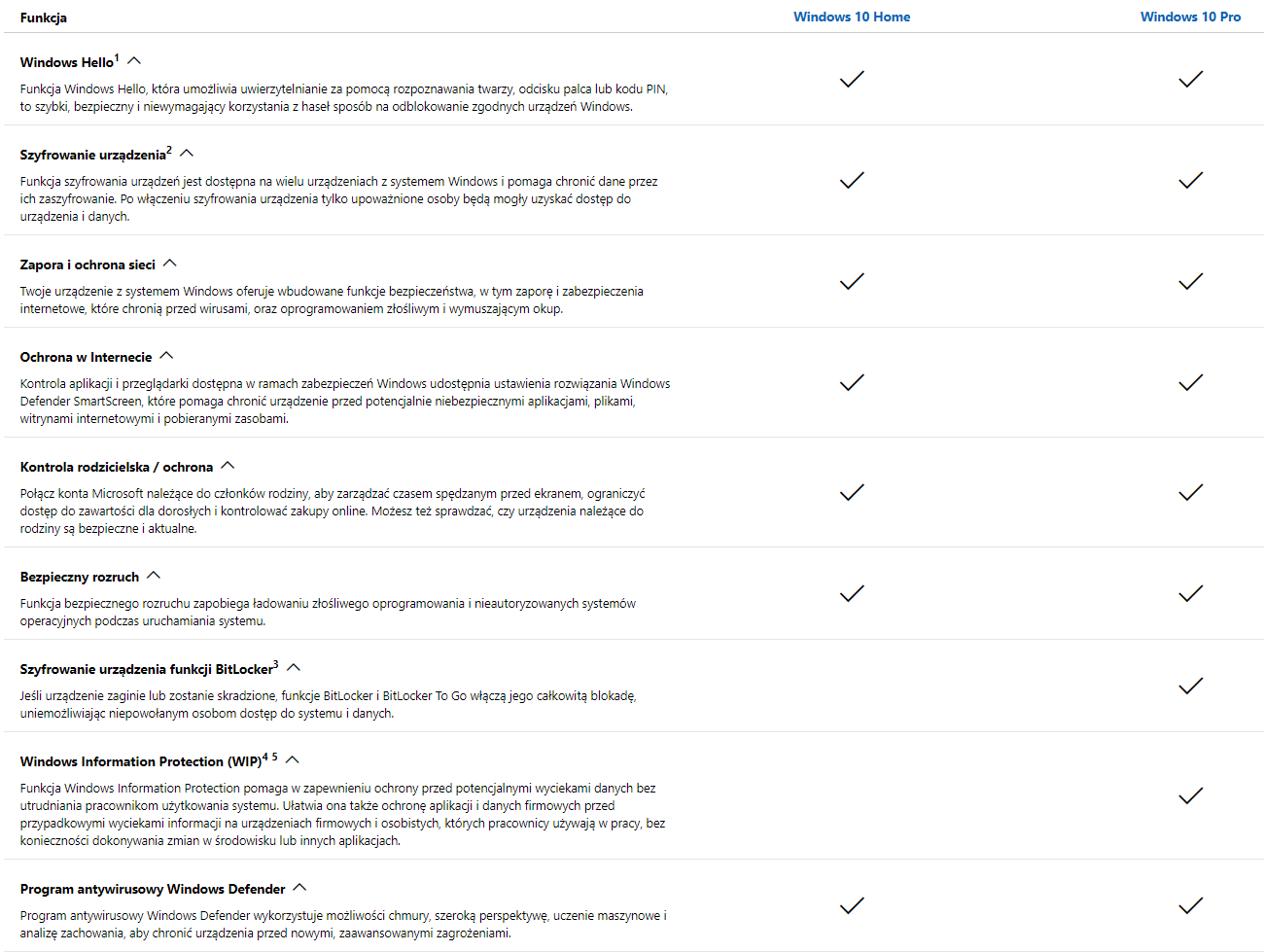This screenshot has height=952, width=1264.
Task: Collapse the BitLocker encryption section chevron
Action: [x=294, y=668]
